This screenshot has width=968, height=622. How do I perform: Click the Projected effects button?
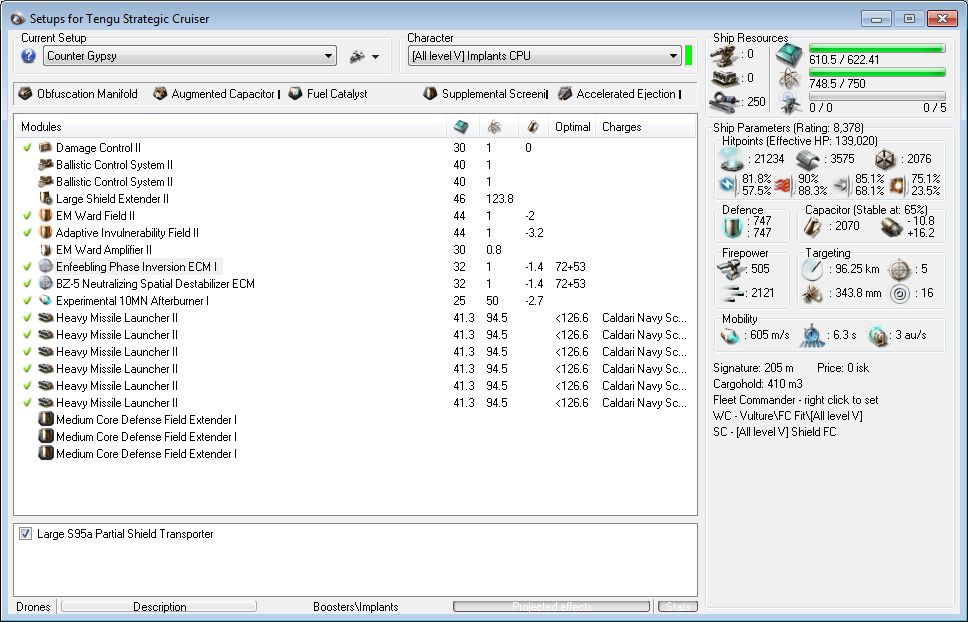pos(551,607)
